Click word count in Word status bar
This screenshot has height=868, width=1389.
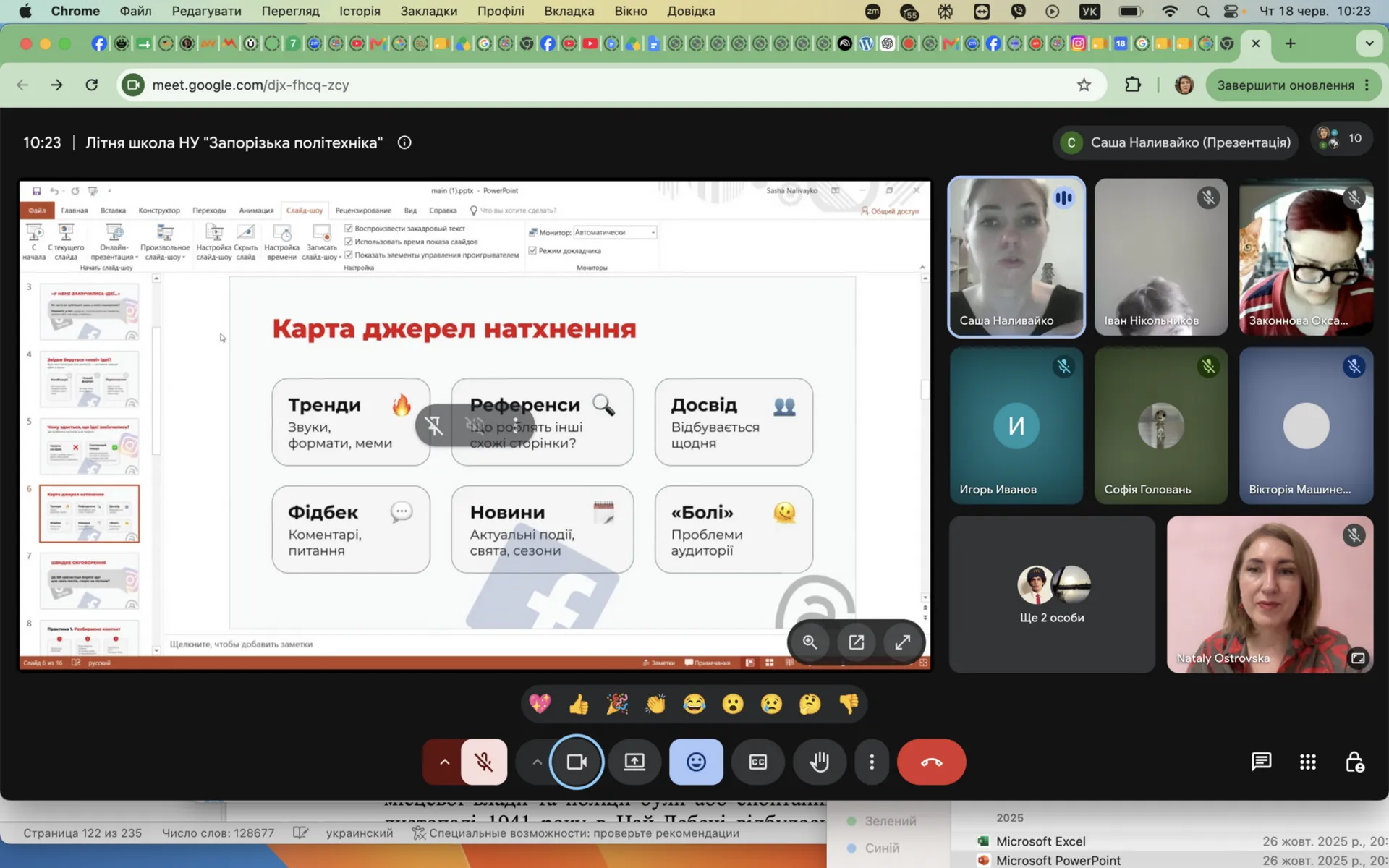[x=218, y=833]
